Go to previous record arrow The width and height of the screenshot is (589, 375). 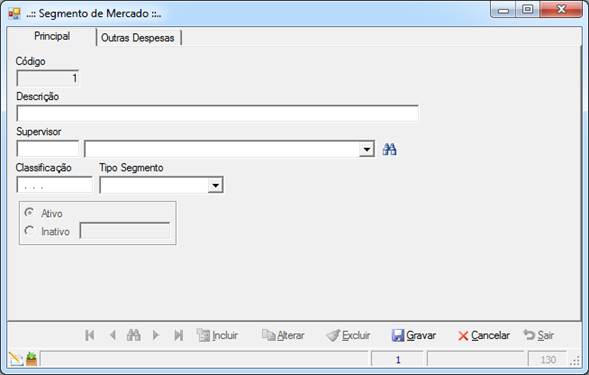pos(112,335)
